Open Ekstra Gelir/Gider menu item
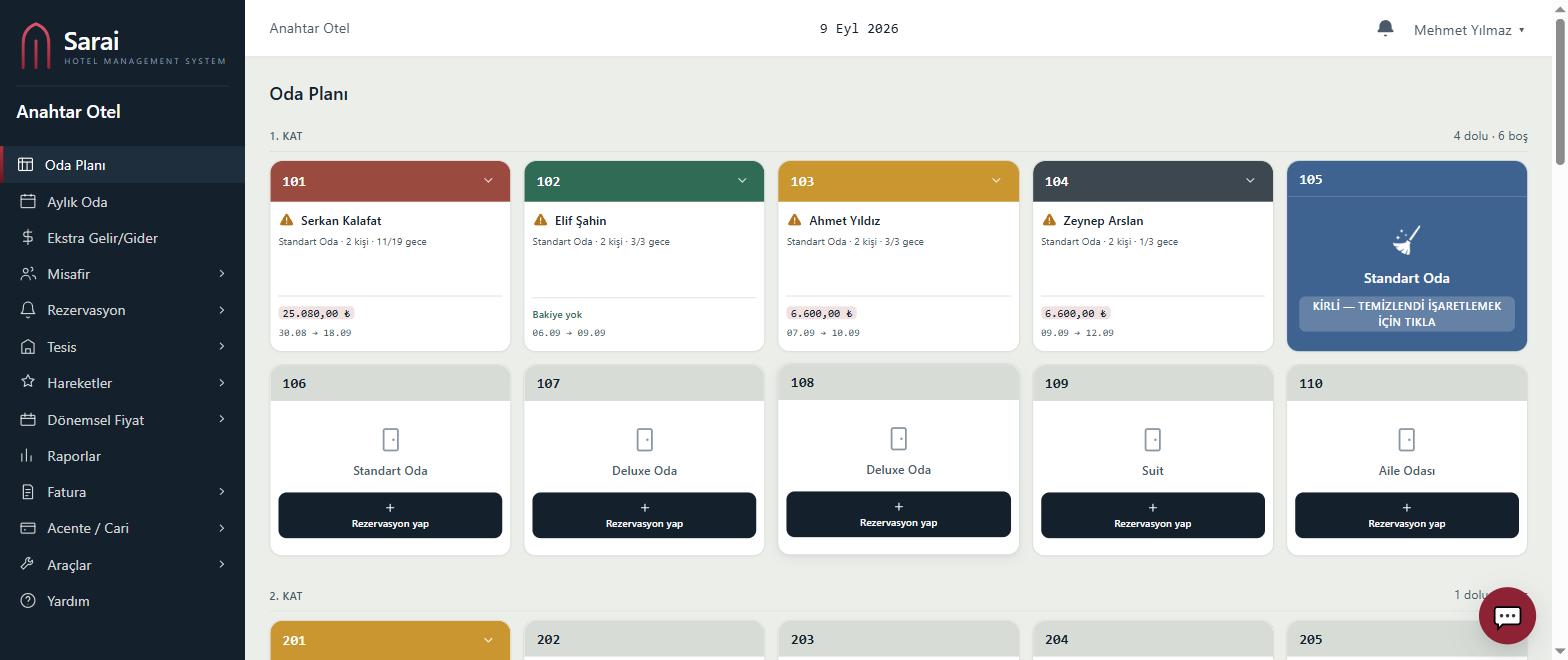 [122, 238]
